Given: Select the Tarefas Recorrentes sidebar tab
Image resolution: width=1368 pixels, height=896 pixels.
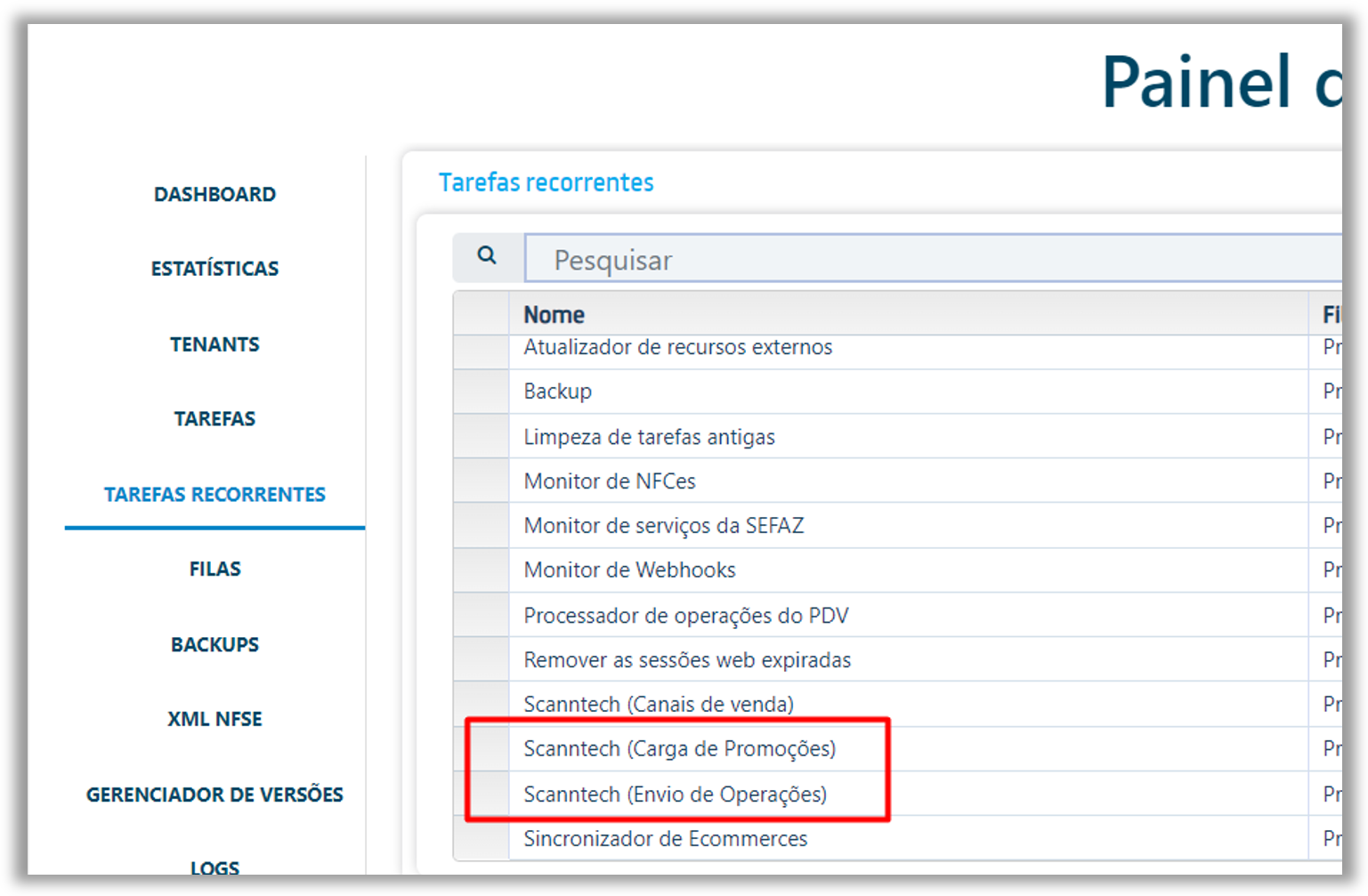Looking at the screenshot, I should [x=215, y=495].
